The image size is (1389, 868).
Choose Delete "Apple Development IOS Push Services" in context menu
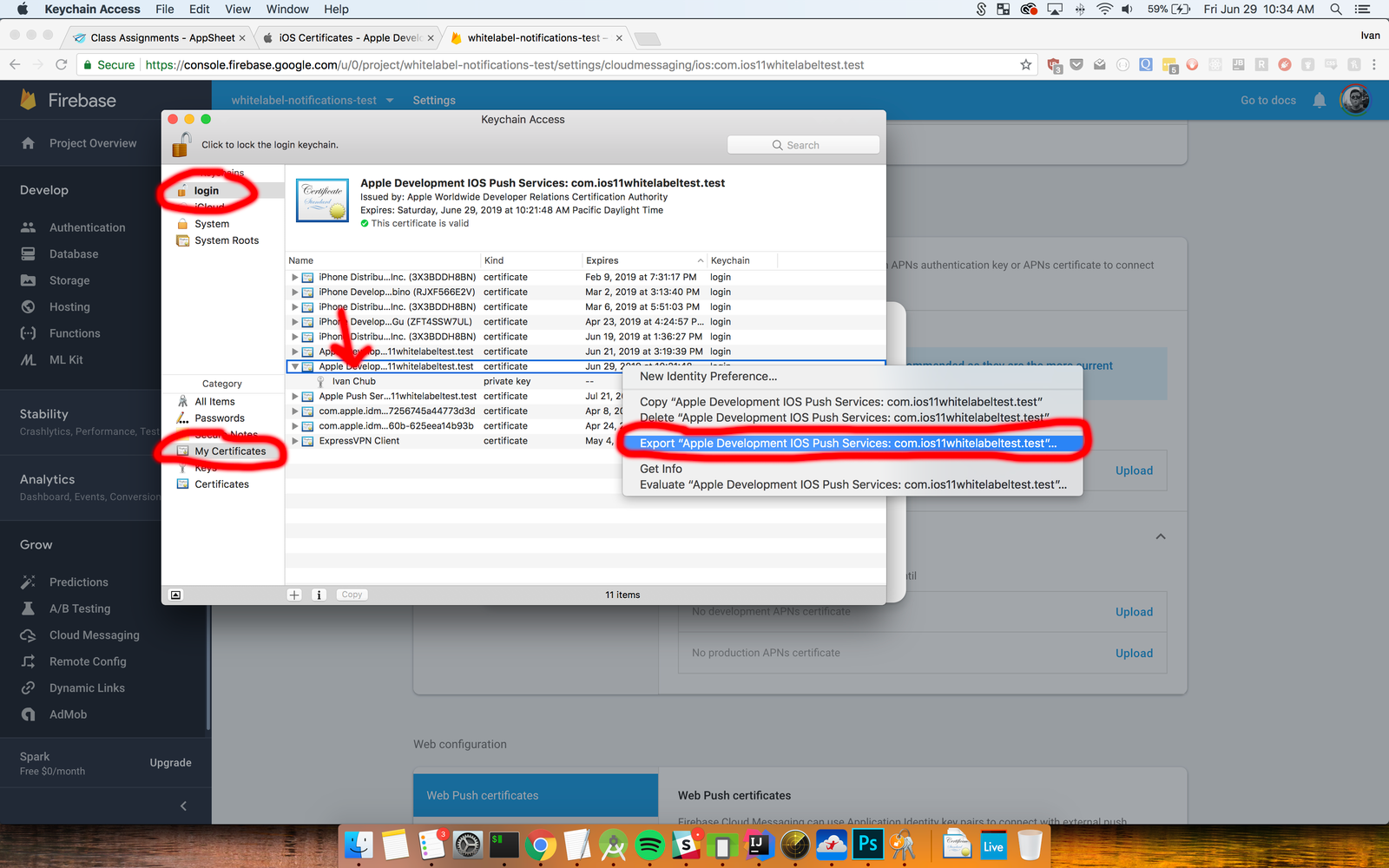point(852,418)
